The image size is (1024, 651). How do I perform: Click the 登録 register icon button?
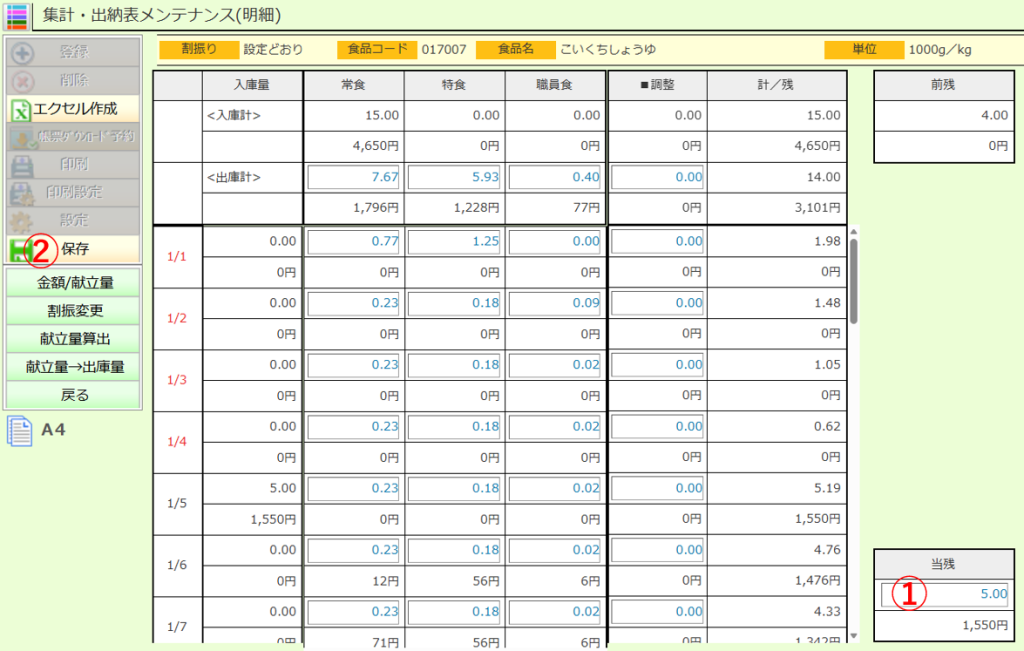click(73, 52)
